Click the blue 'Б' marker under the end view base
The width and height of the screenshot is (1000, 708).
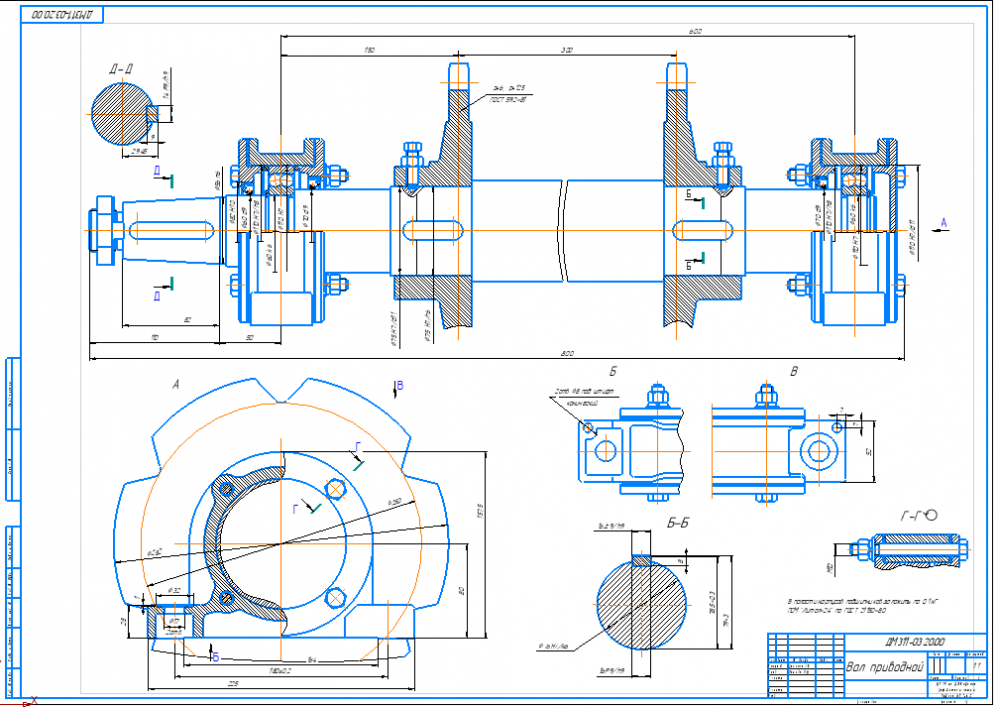click(x=214, y=653)
